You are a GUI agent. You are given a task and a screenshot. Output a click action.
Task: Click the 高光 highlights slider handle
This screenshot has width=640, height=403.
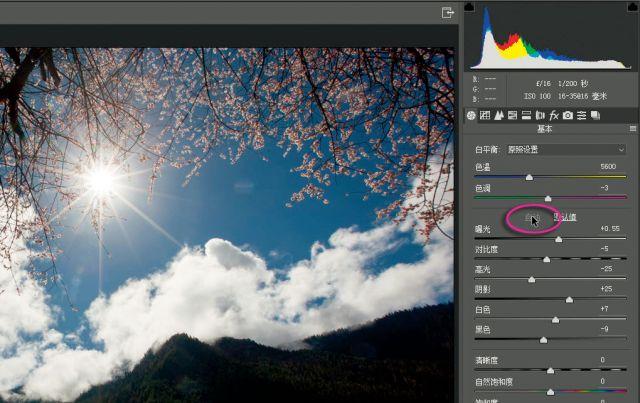click(531, 280)
